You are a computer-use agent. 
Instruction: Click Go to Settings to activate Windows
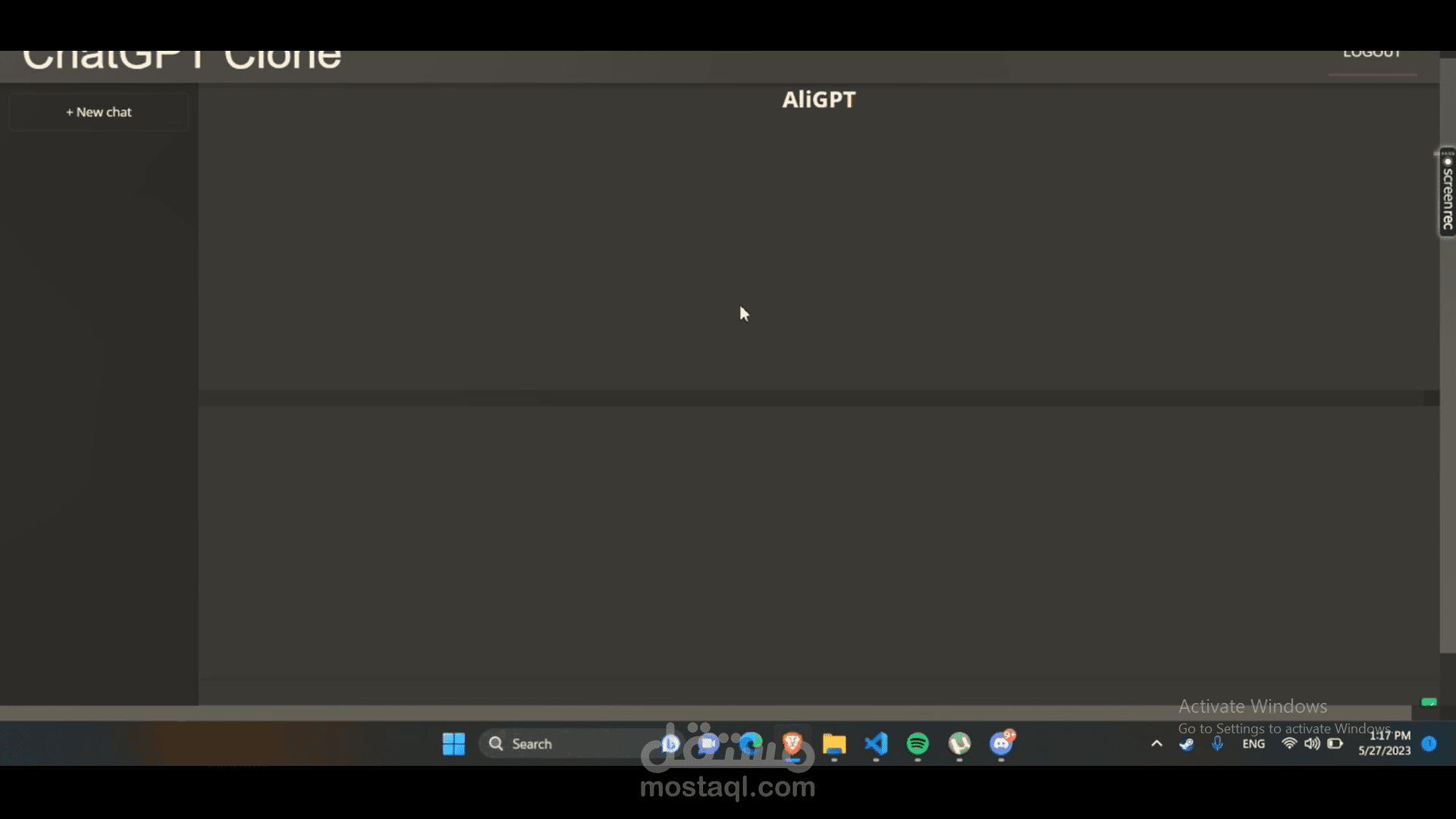coord(1285,727)
